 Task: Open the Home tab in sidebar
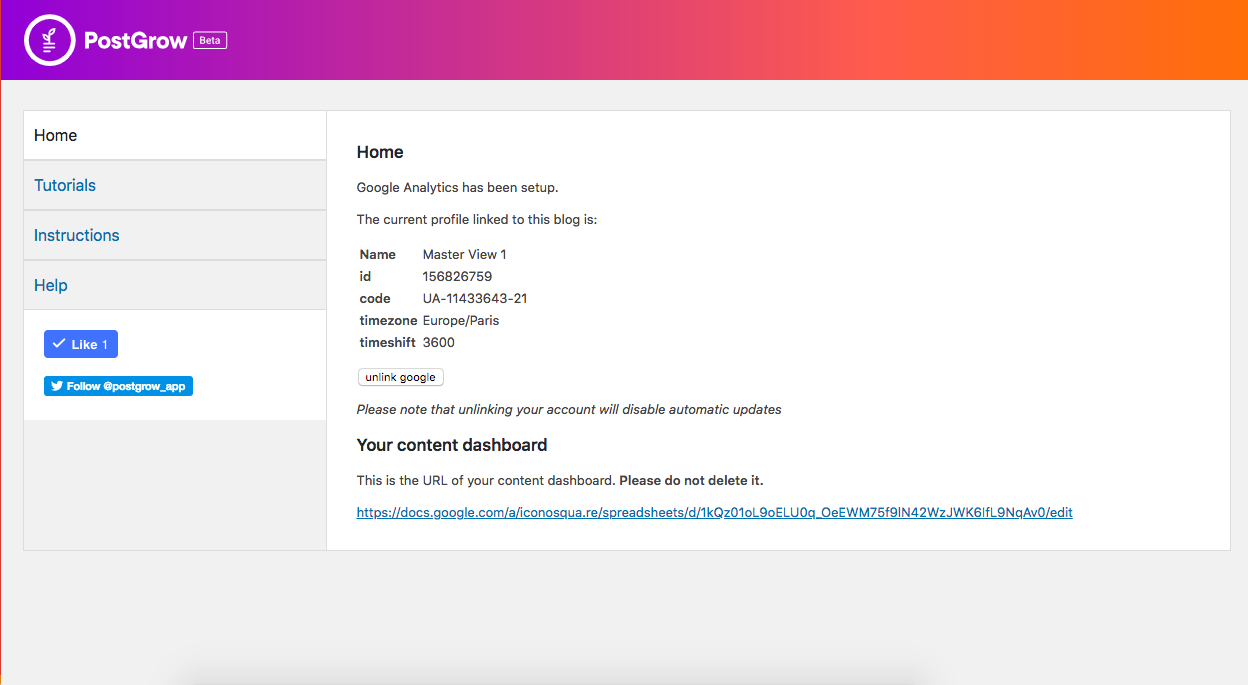[x=175, y=135]
